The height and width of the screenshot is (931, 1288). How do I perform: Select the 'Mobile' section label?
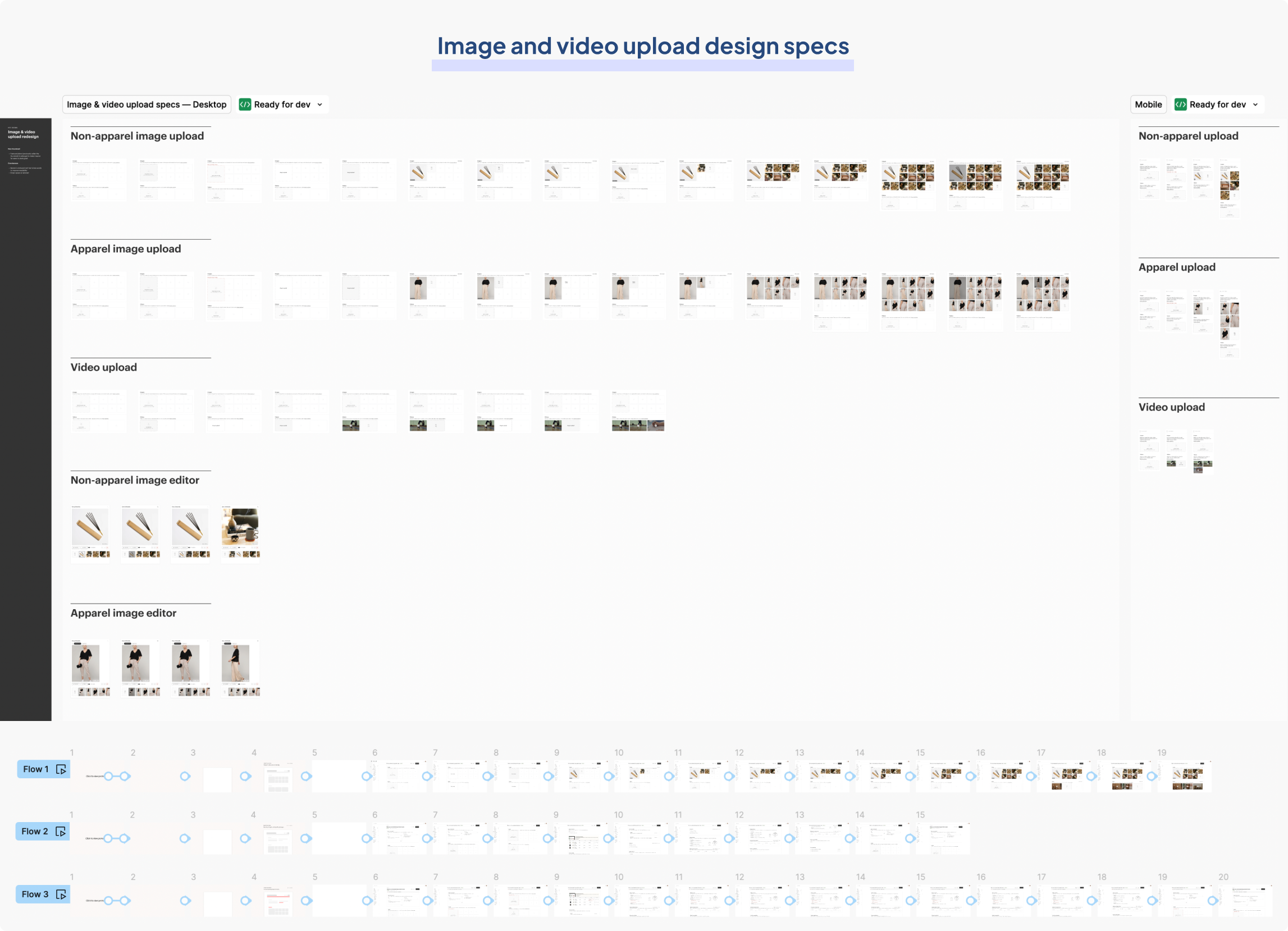[1148, 104]
